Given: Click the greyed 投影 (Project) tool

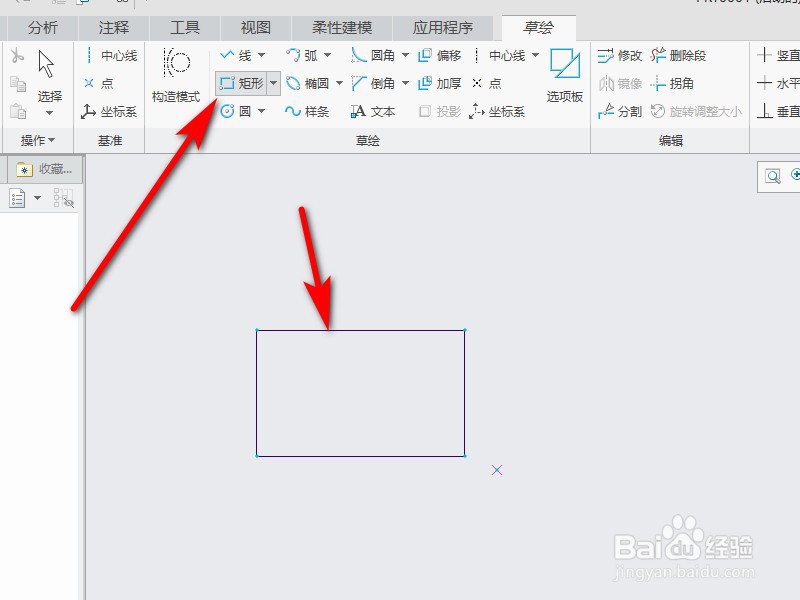Looking at the screenshot, I should click(x=439, y=111).
